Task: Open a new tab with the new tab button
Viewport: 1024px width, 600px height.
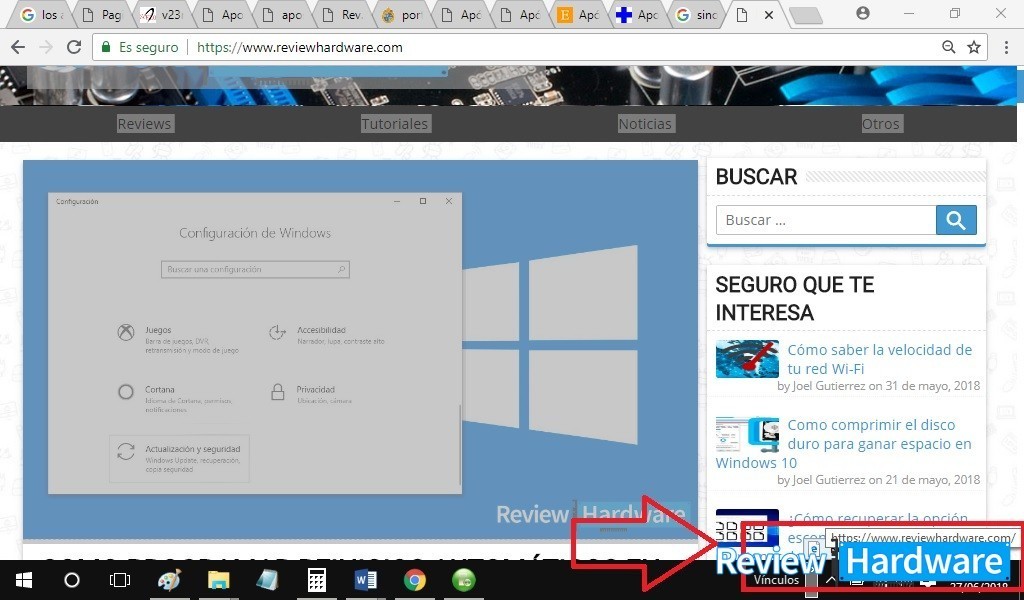Action: 805,16
